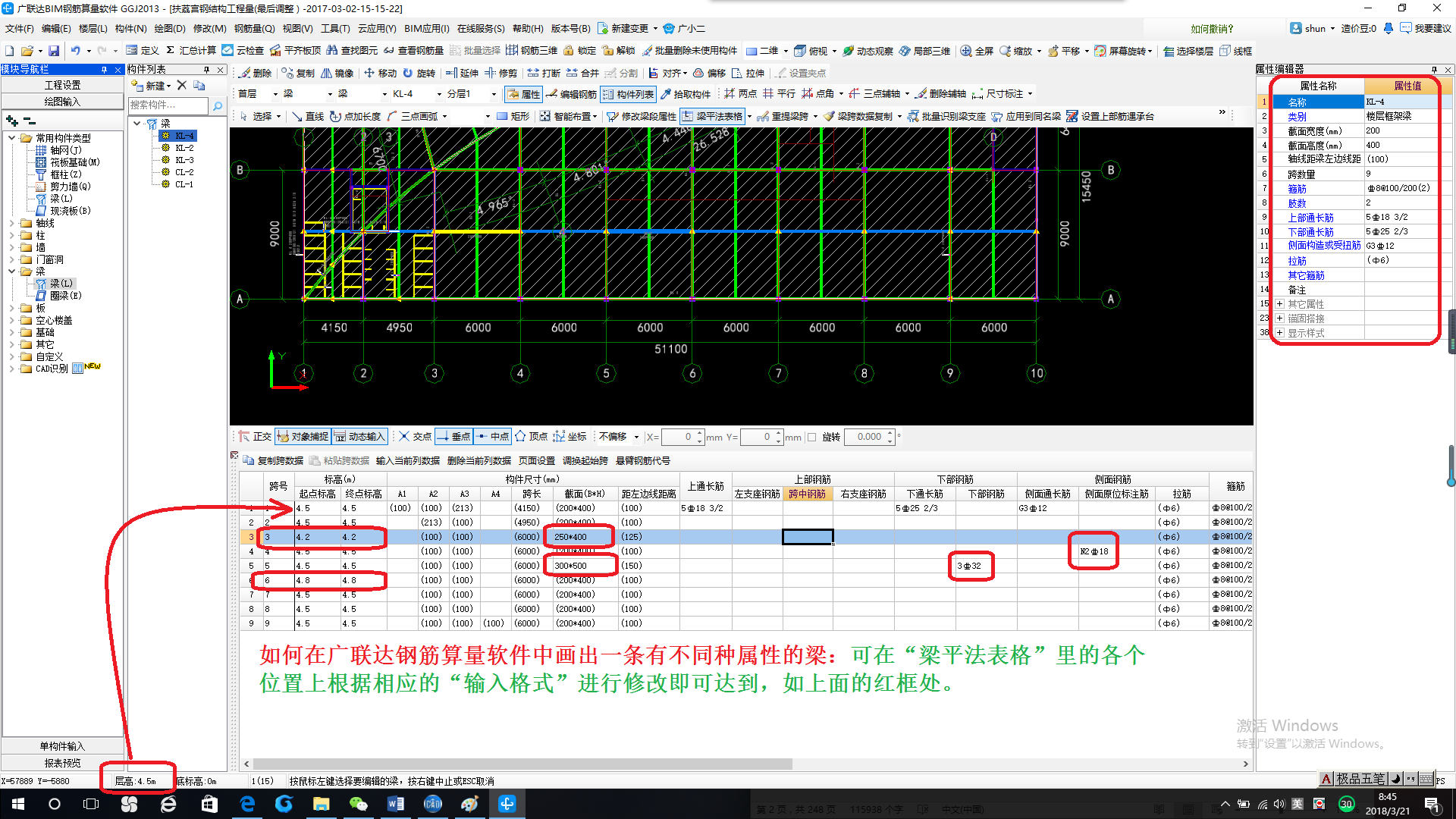This screenshot has height=819, width=1456.
Task: Expand the 轴线 tree node
Action: [x=11, y=223]
